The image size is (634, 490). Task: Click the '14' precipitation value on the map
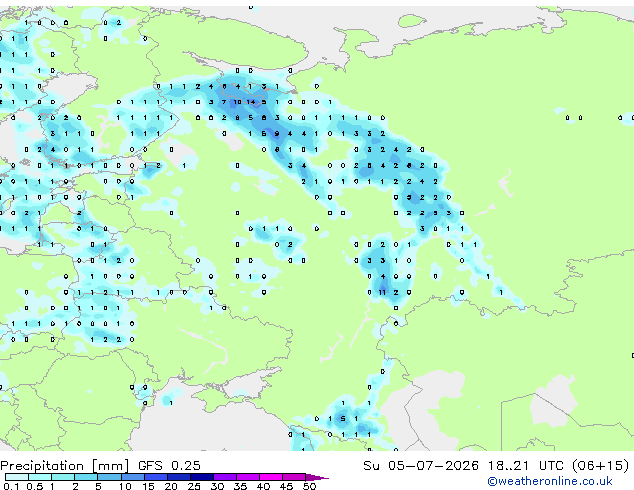click(x=251, y=102)
